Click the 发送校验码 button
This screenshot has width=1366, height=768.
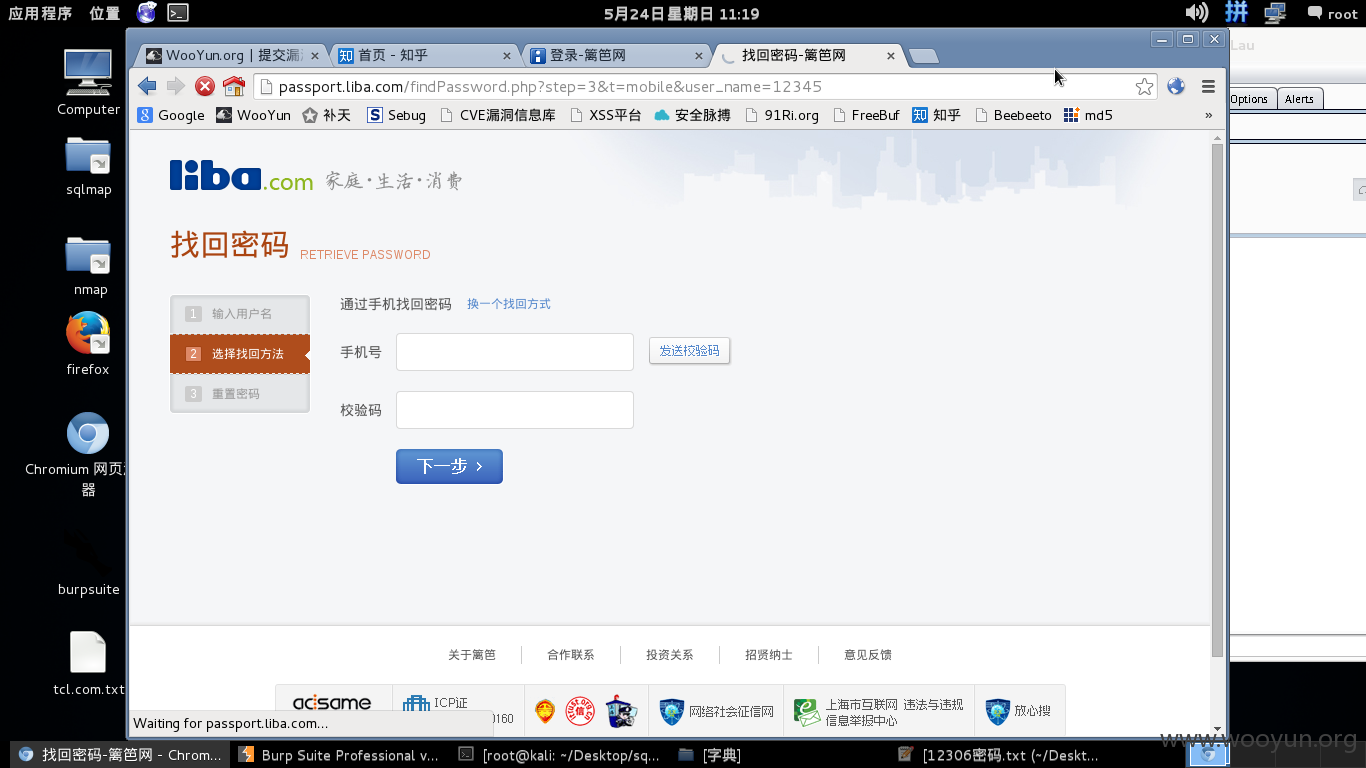click(690, 351)
